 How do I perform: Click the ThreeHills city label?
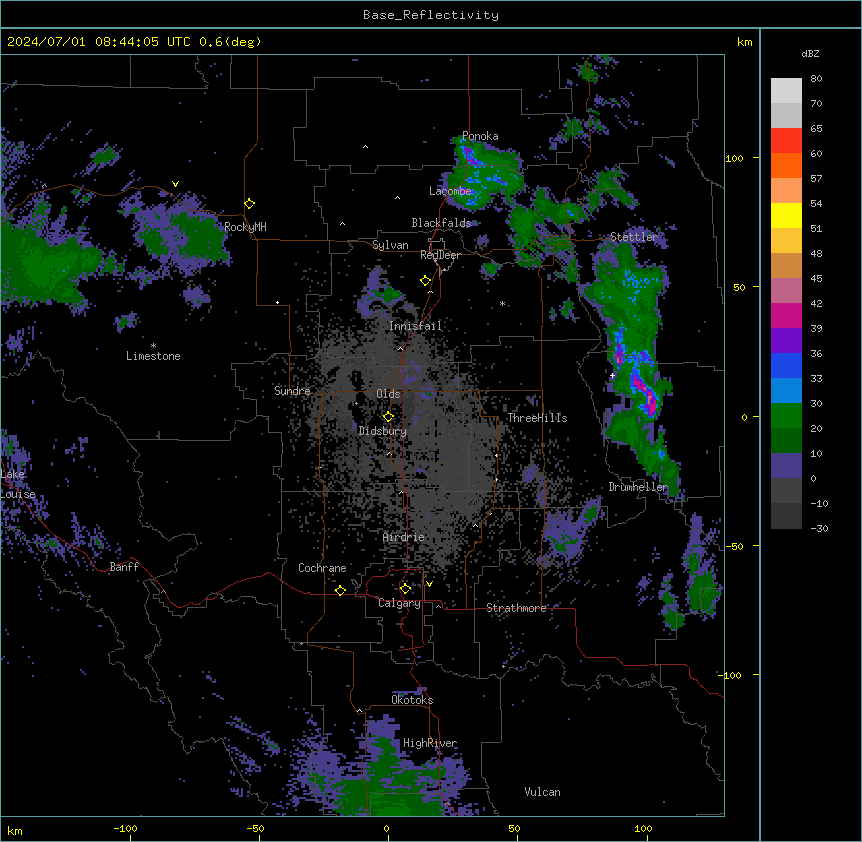coord(537,418)
